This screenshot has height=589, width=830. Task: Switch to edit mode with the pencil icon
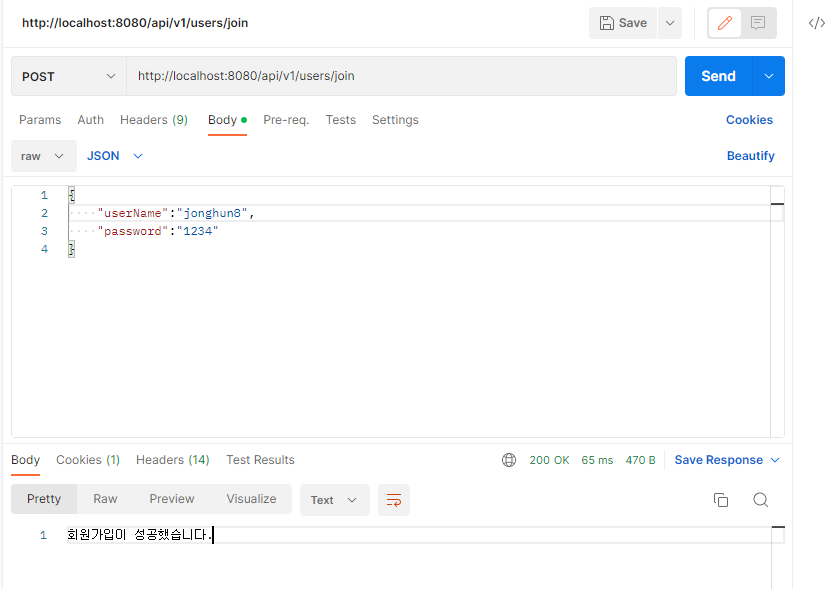pos(725,23)
